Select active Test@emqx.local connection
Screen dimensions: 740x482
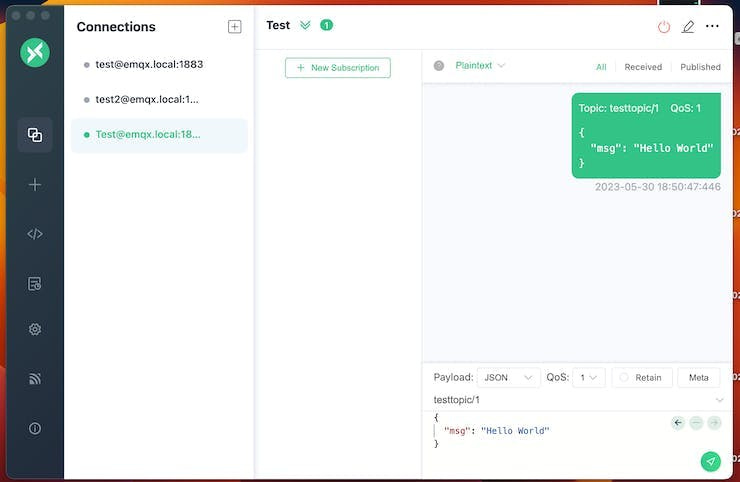[x=159, y=135]
